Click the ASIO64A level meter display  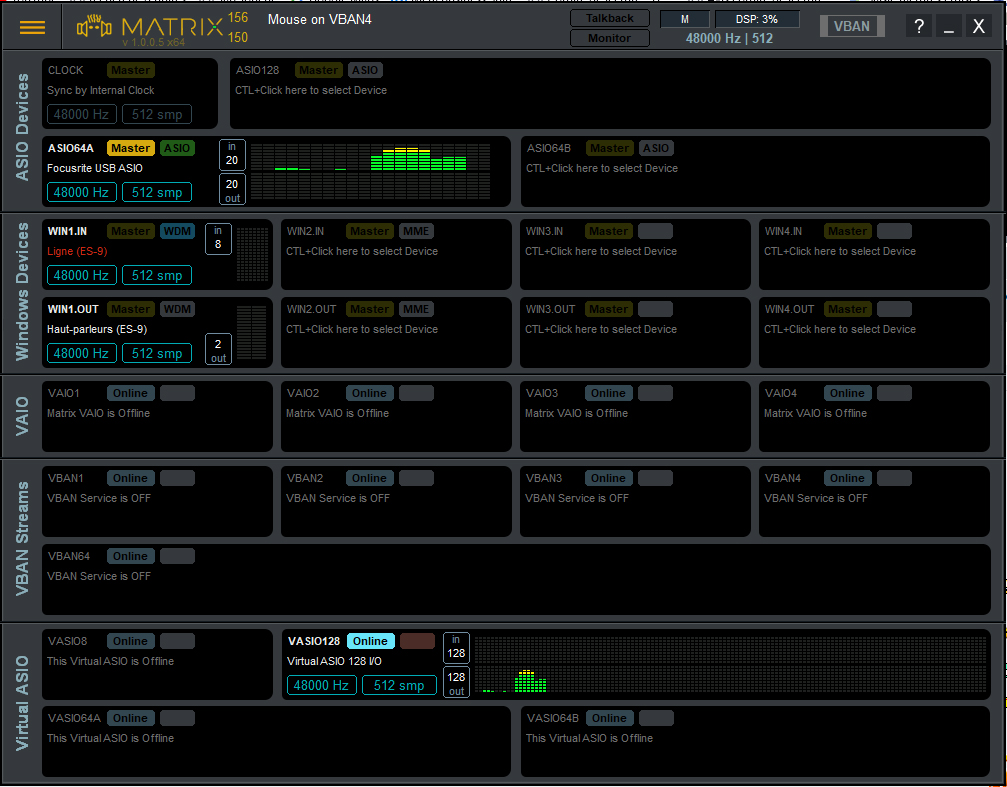[x=371, y=172]
